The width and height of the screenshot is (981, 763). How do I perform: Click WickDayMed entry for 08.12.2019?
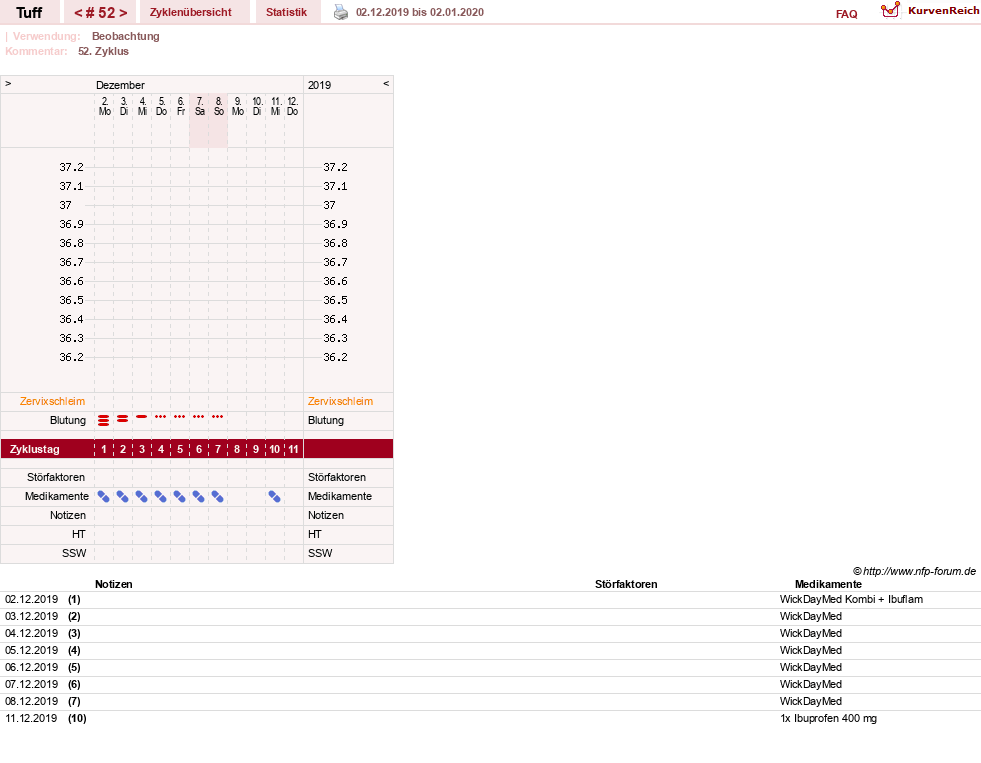pos(810,701)
